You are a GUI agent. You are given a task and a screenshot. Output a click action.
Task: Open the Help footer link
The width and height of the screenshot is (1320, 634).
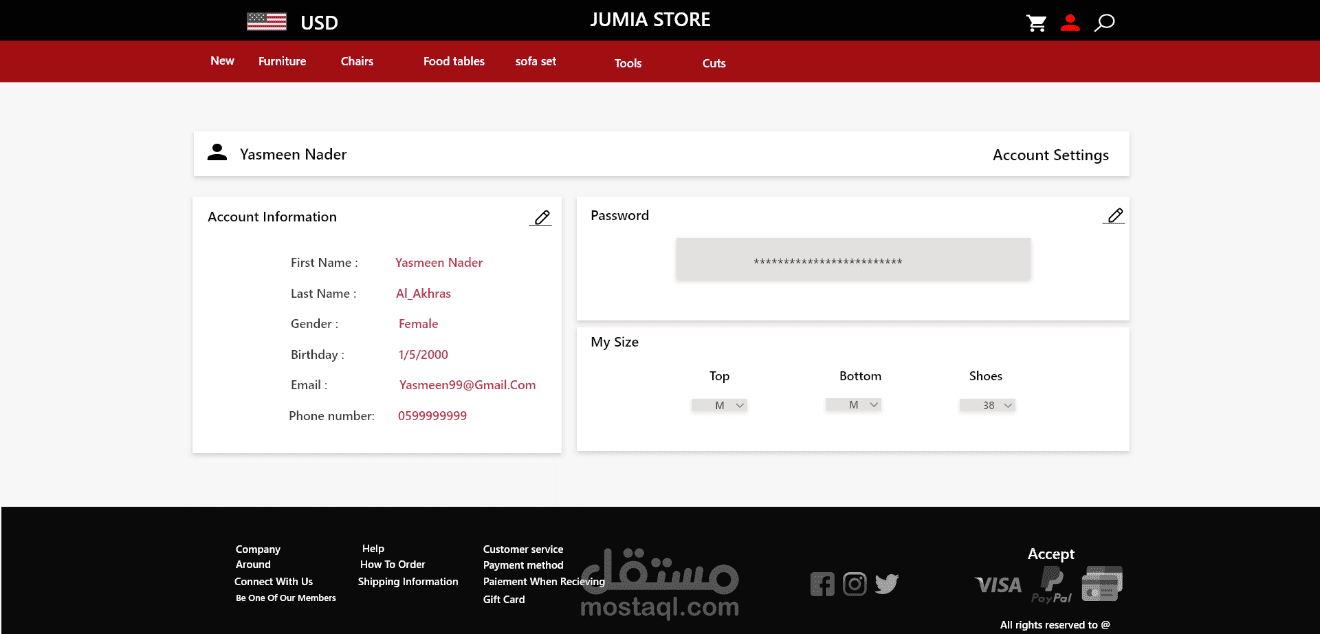tap(373, 548)
